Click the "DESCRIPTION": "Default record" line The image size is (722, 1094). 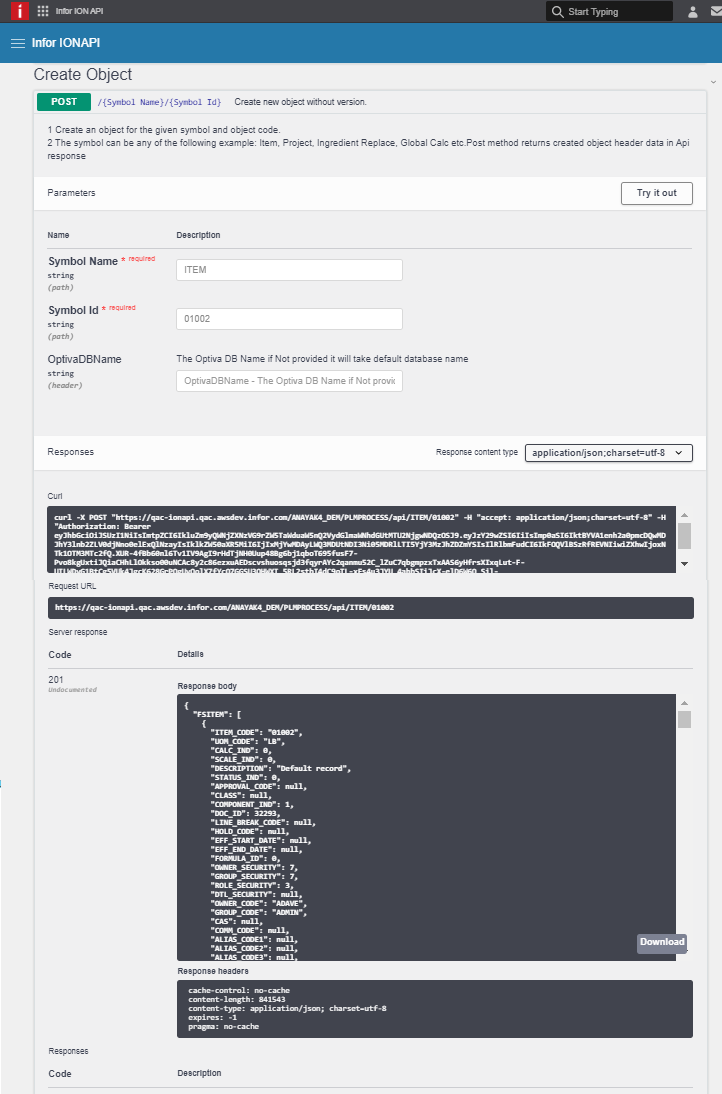(x=280, y=768)
